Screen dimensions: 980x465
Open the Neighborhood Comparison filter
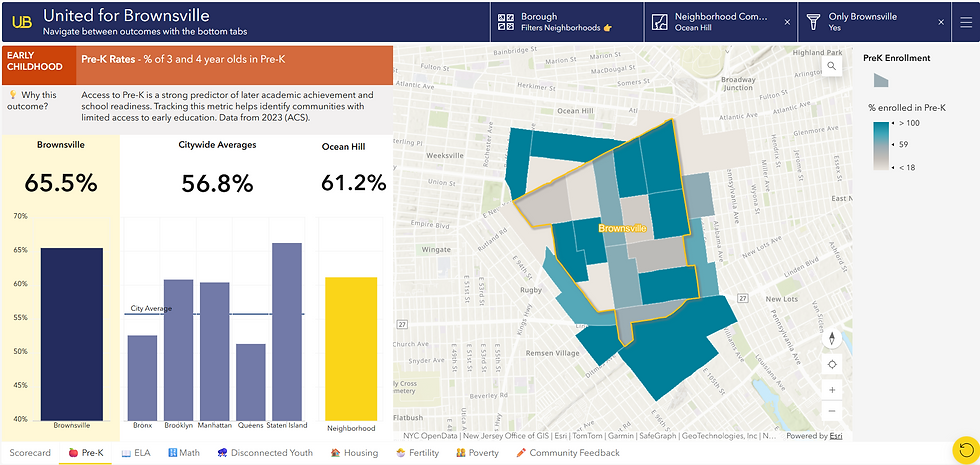(721, 22)
